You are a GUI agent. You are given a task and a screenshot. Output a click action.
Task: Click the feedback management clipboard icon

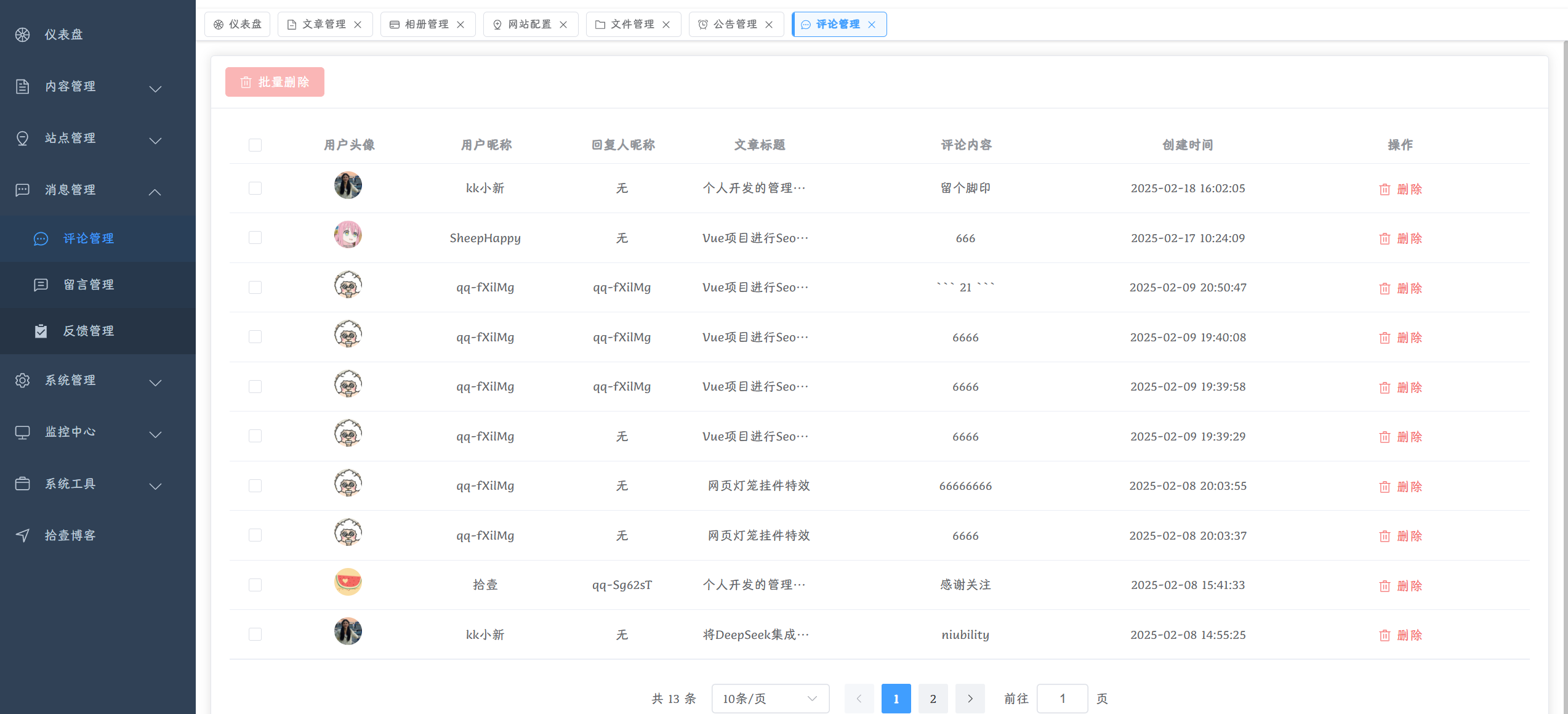41,331
